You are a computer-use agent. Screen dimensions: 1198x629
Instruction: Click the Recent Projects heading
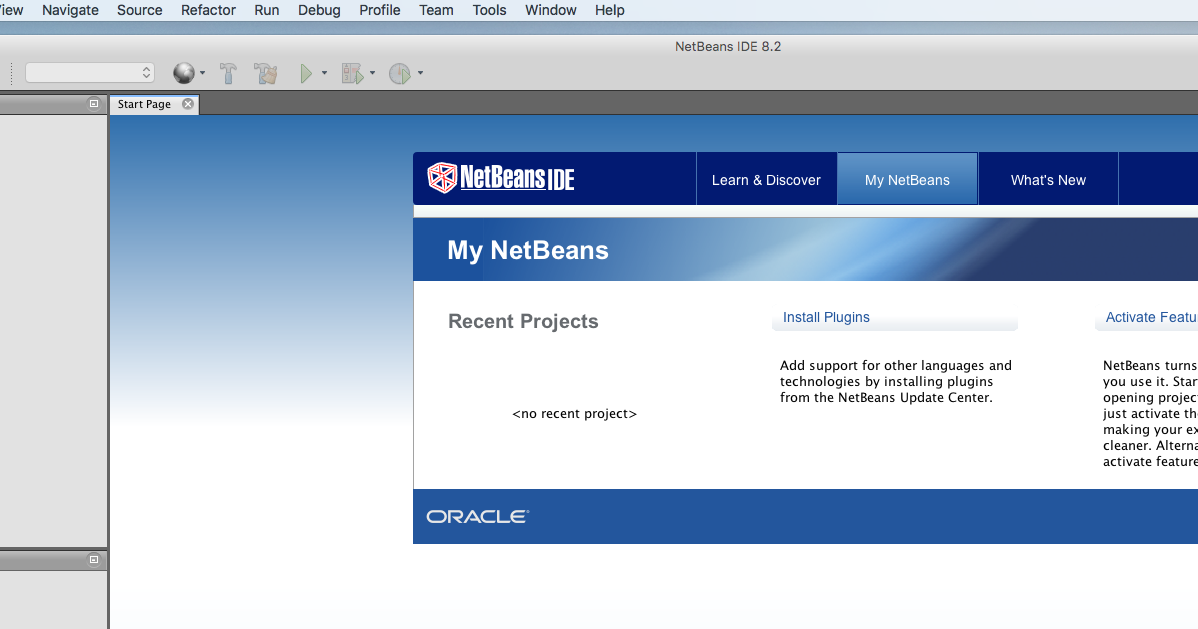coord(523,321)
